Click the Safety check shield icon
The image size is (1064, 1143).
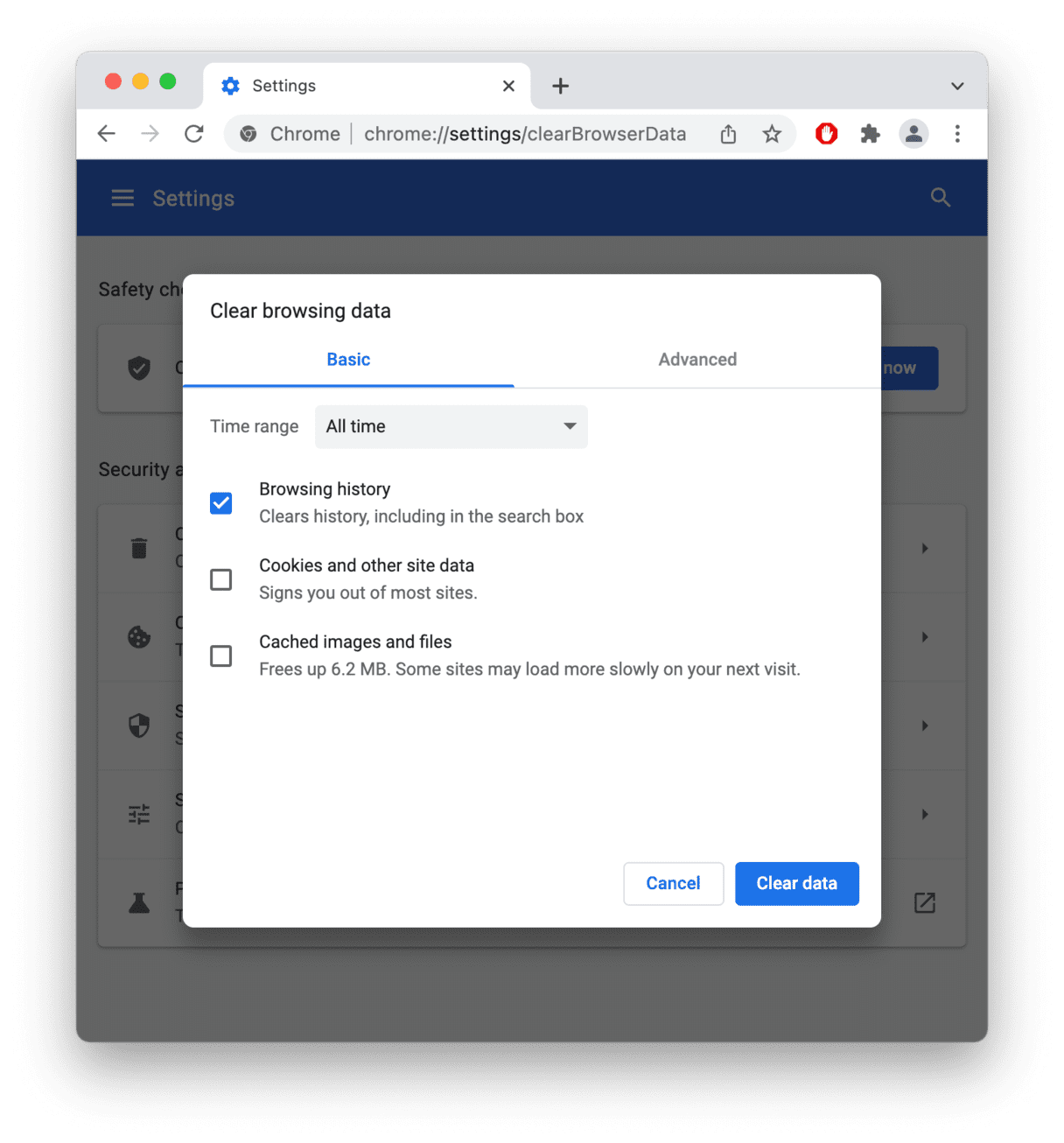click(139, 368)
